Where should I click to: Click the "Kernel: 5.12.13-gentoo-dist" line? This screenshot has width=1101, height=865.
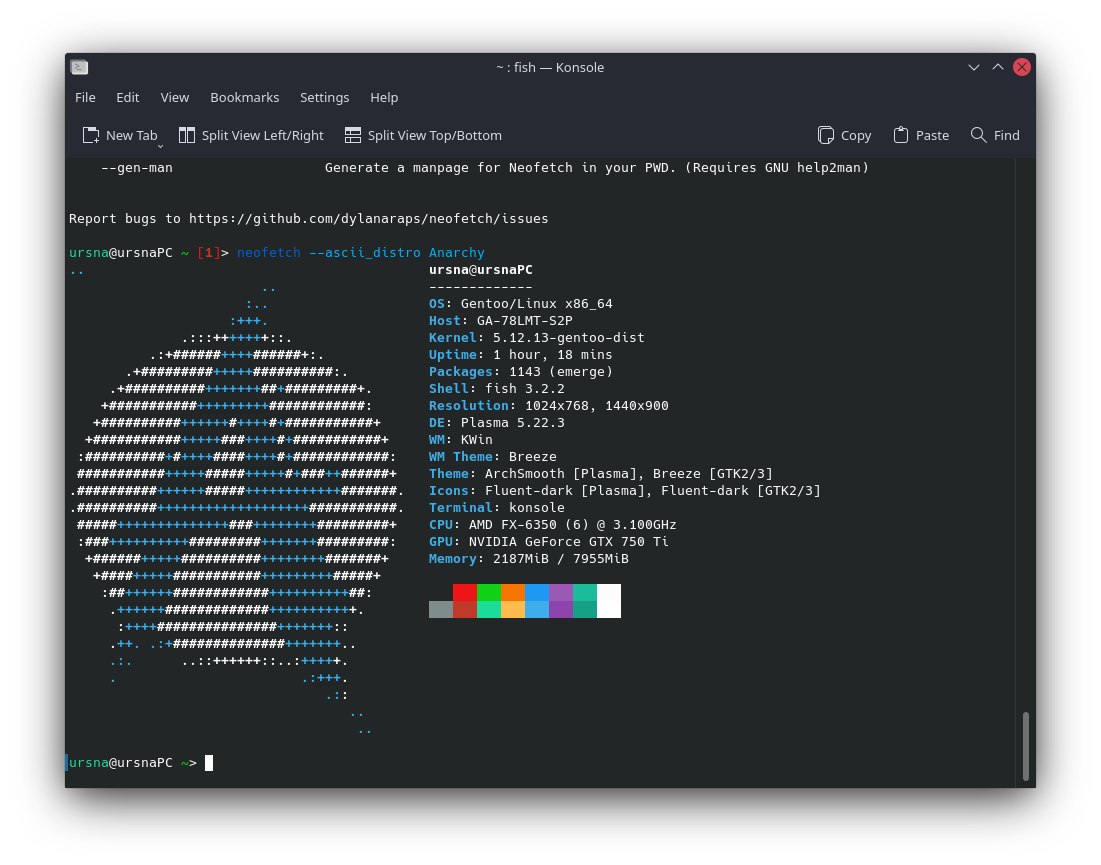tap(536, 338)
